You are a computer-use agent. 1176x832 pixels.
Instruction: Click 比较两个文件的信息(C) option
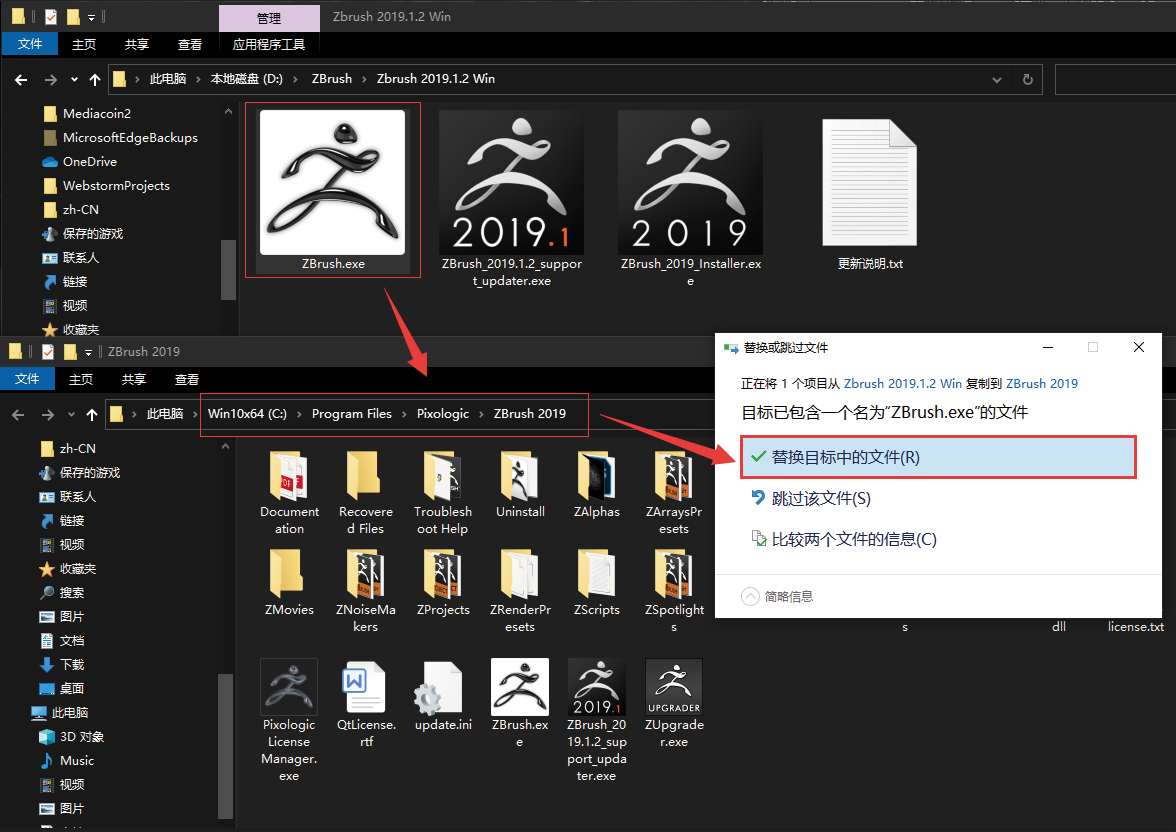[853, 539]
